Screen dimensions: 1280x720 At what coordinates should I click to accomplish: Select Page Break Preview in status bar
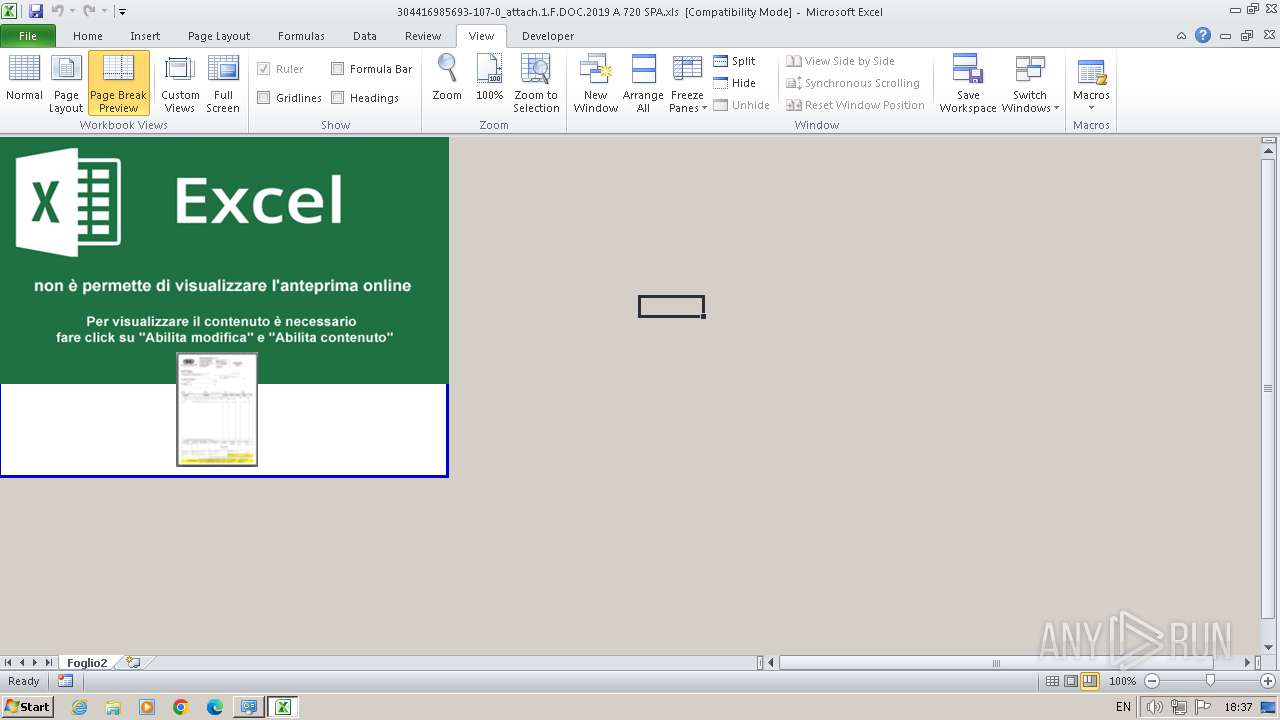1090,681
